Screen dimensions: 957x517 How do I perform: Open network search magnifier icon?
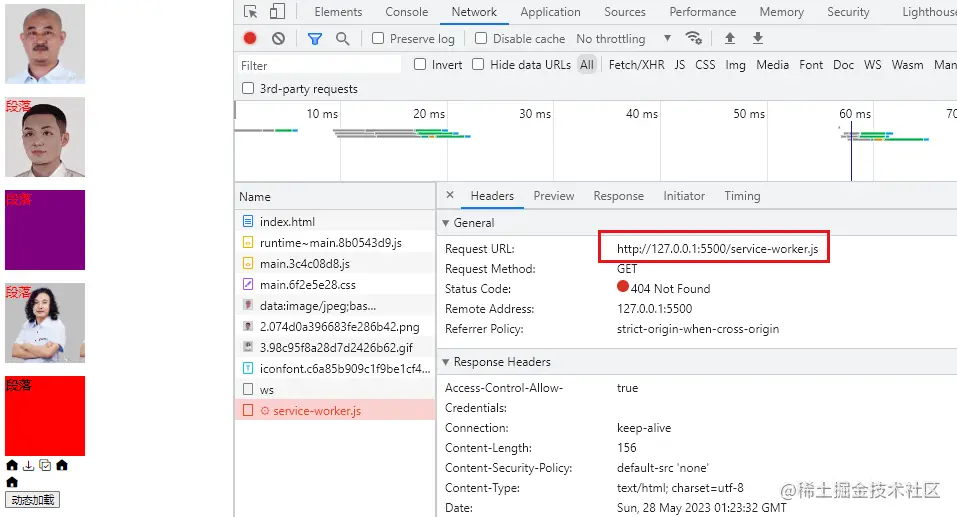click(342, 39)
